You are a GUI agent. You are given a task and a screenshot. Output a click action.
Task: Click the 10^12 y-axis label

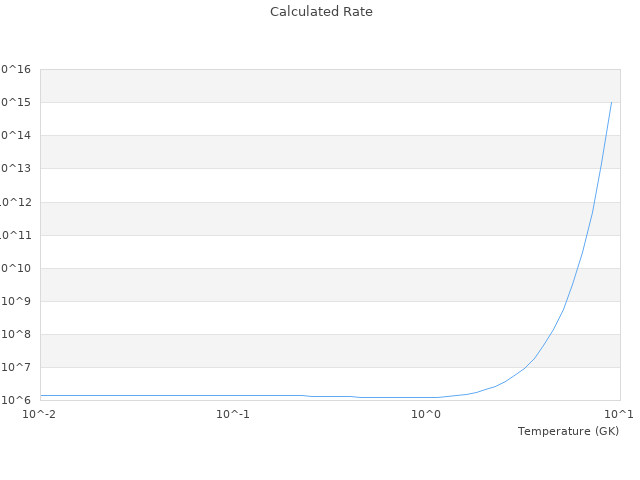pos(16,202)
